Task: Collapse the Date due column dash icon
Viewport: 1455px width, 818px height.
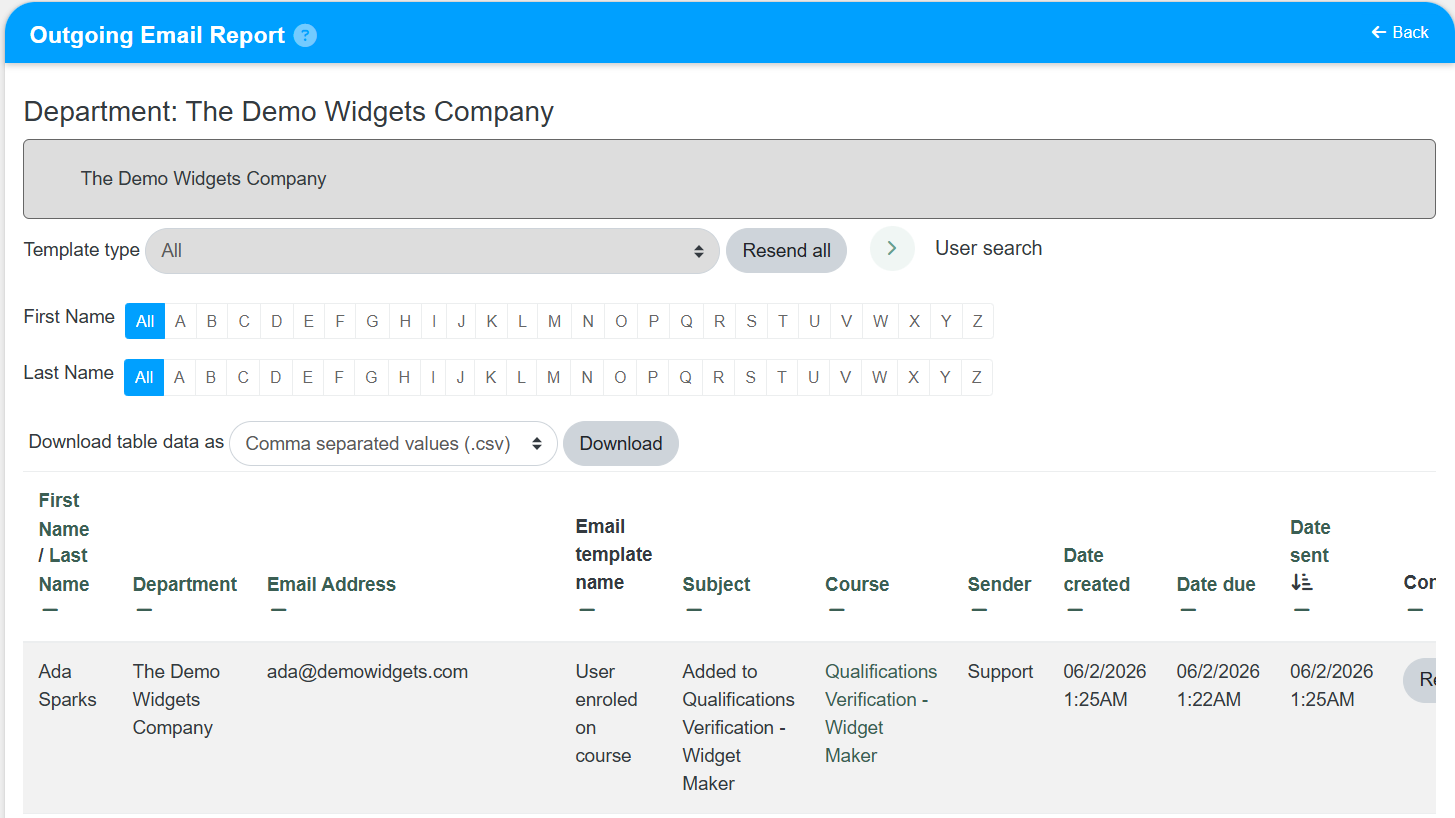Action: (x=1188, y=610)
